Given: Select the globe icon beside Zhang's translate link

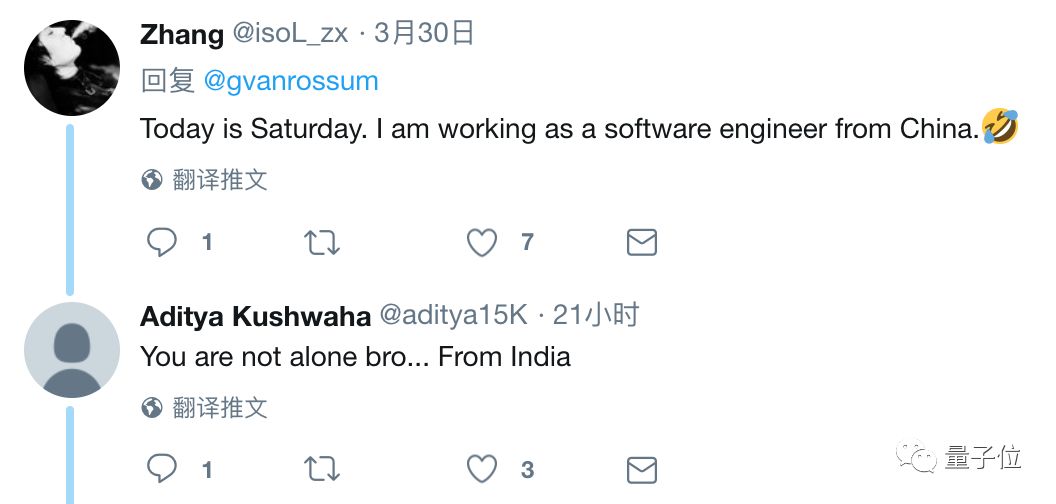Looking at the screenshot, I should coord(152,180).
